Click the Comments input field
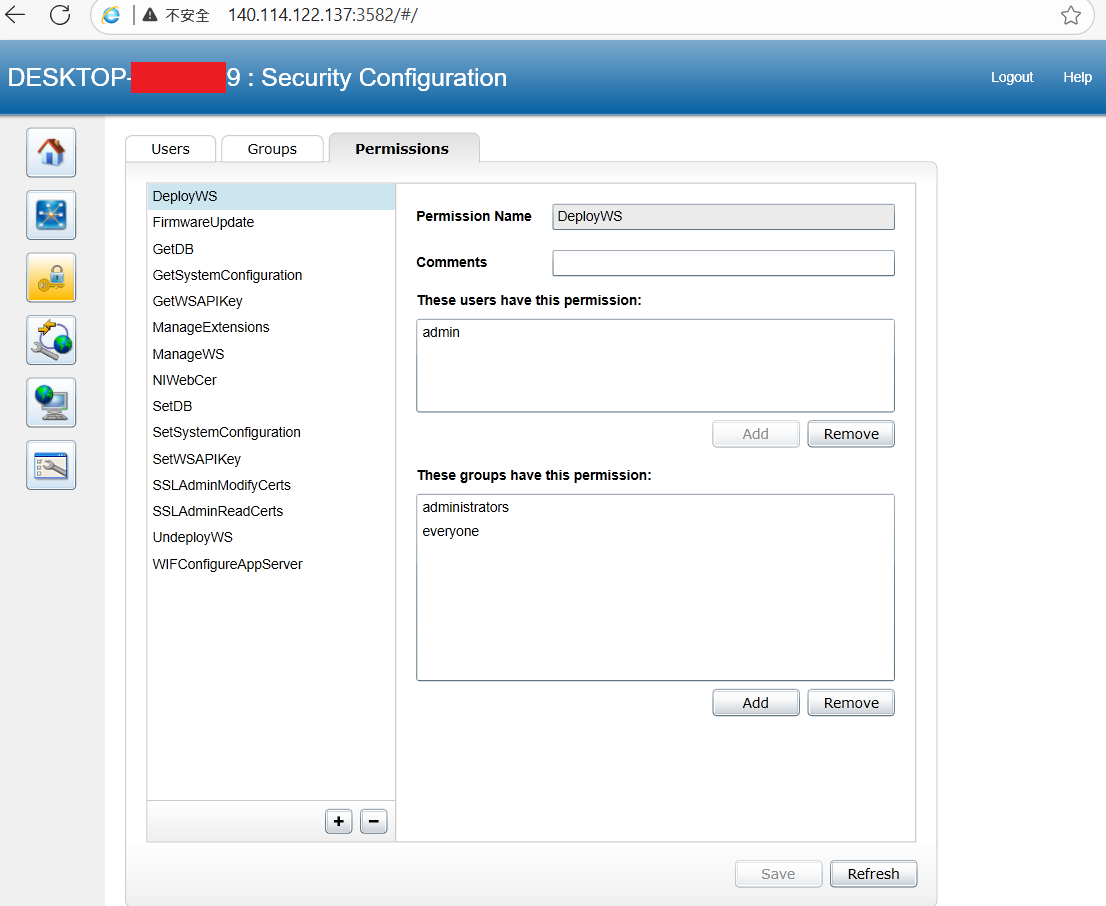 point(723,263)
